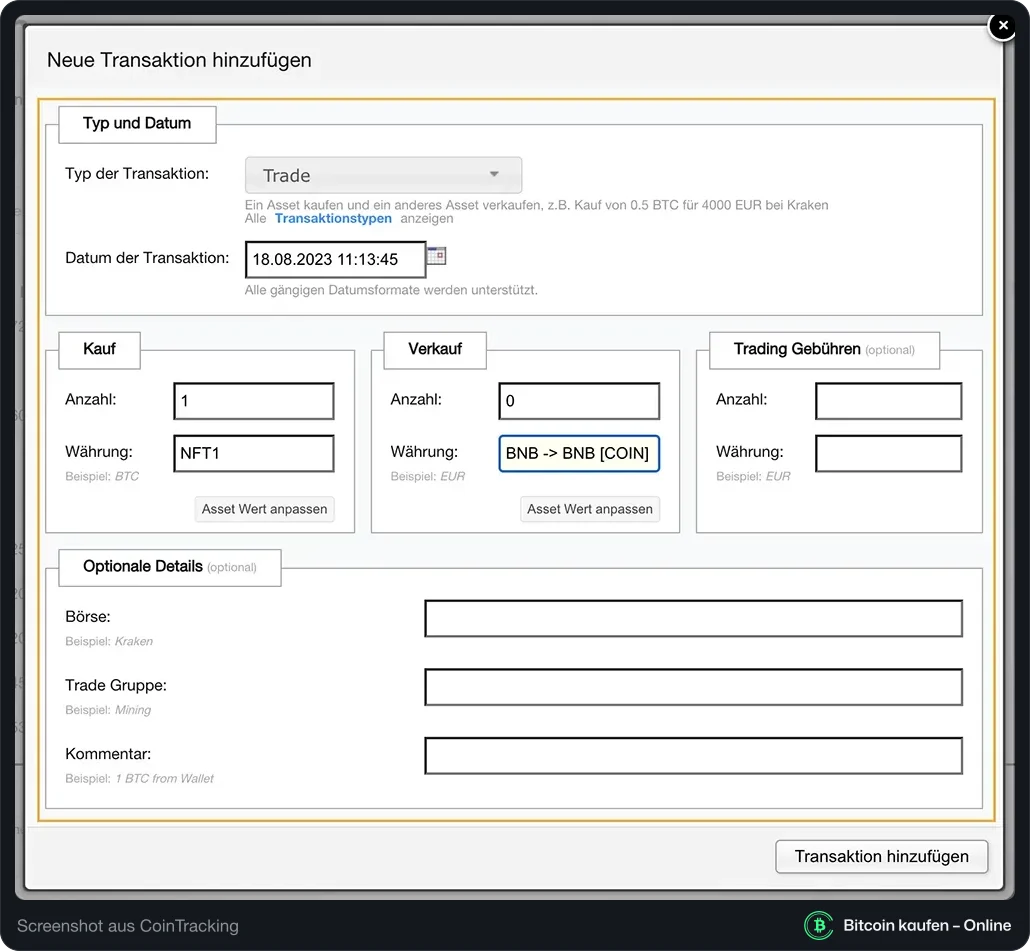Click the Transaktion hinzufügen button
The width and height of the screenshot is (1030, 951).
[x=882, y=856]
